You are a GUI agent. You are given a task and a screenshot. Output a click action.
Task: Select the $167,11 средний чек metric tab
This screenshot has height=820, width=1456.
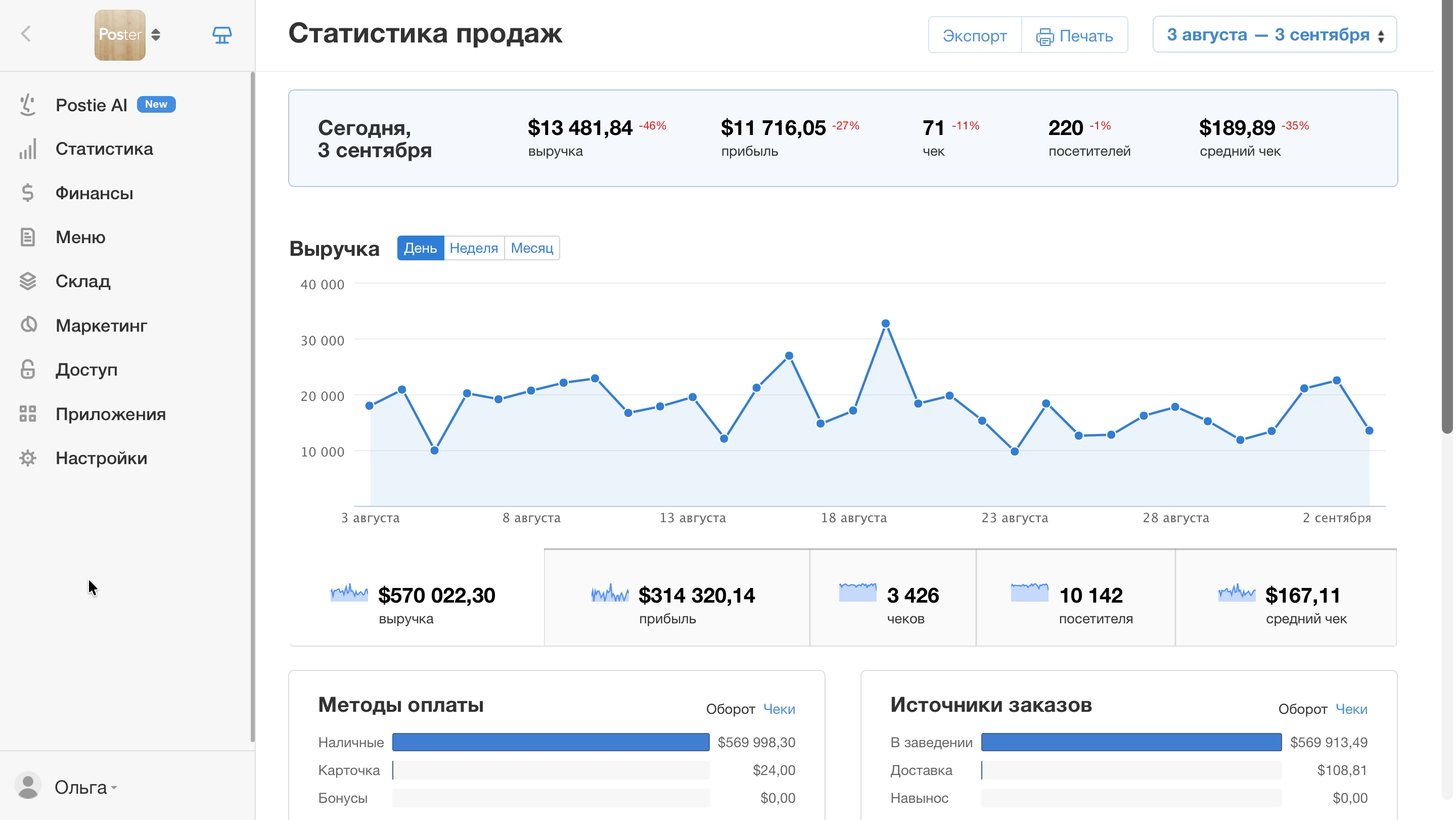pos(1286,598)
